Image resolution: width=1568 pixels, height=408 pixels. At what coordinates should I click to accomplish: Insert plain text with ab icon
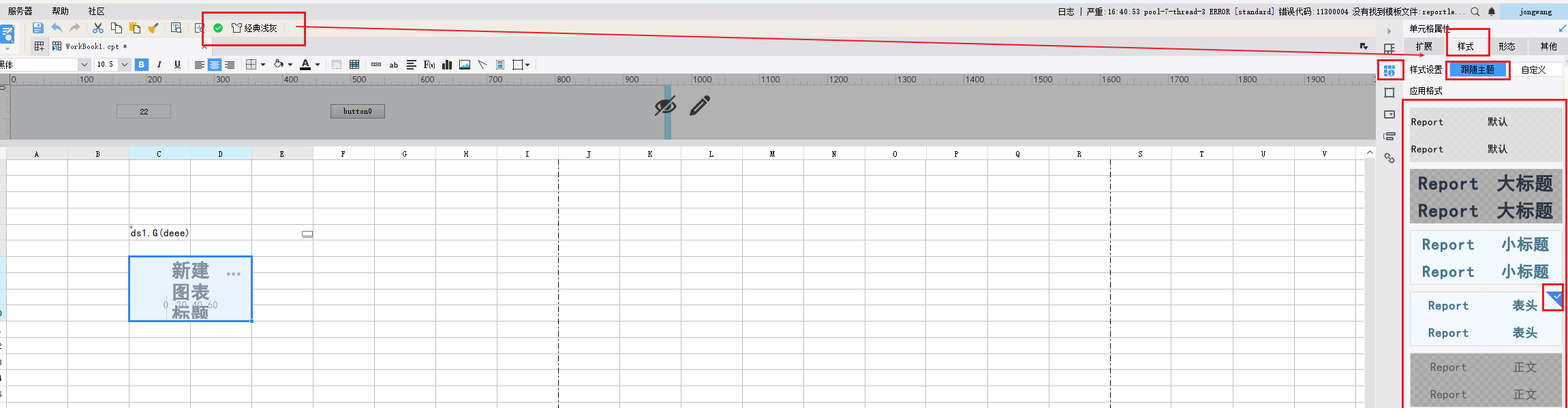tap(394, 65)
